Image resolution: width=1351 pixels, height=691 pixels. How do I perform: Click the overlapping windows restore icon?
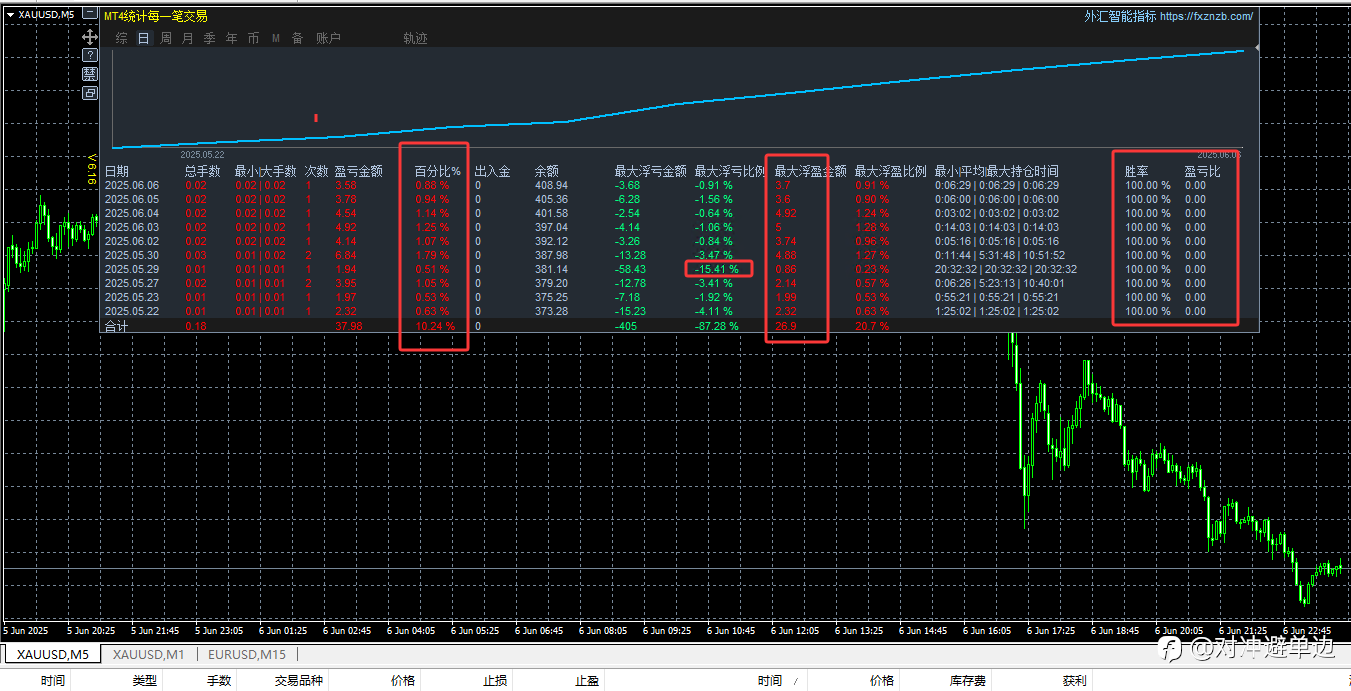90,93
